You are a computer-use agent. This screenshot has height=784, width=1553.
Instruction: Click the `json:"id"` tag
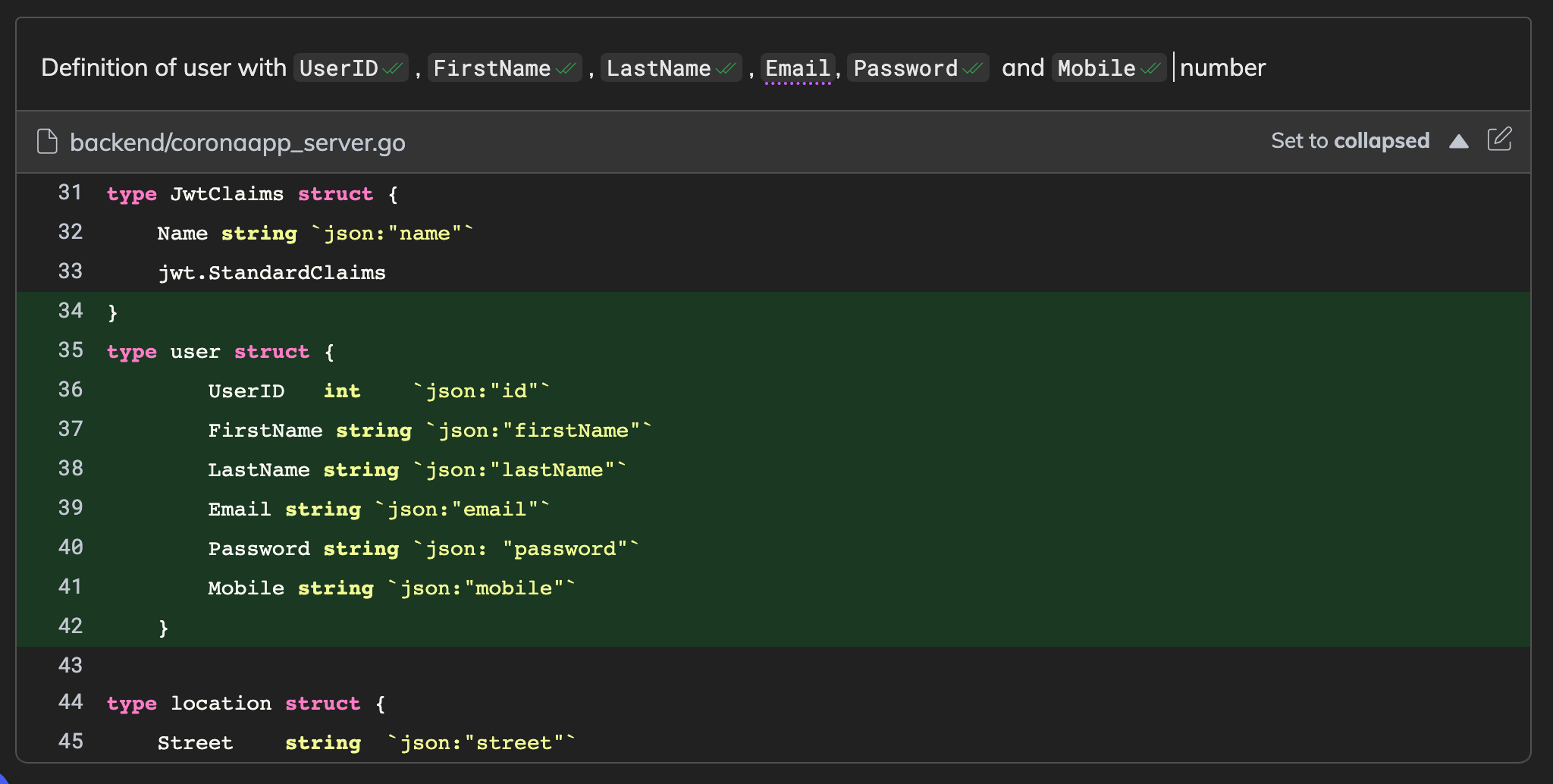482,391
